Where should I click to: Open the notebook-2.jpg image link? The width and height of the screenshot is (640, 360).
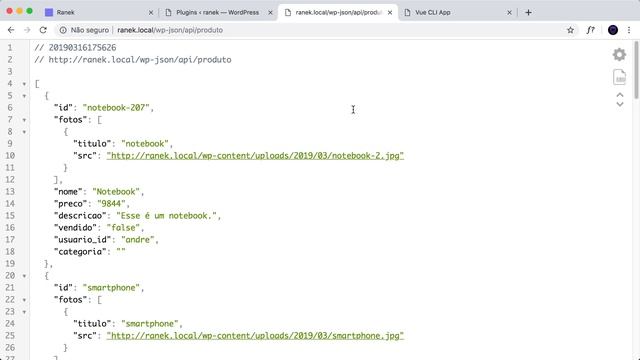click(x=255, y=156)
